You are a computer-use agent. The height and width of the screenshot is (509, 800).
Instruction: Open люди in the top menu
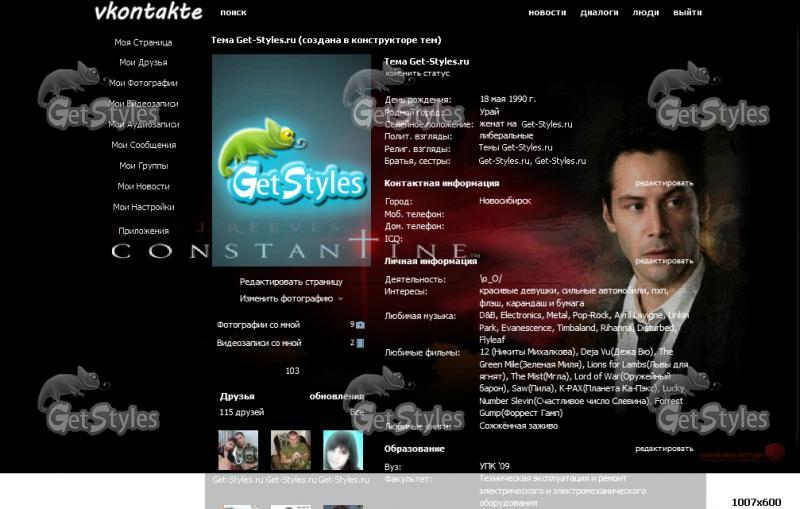[645, 12]
